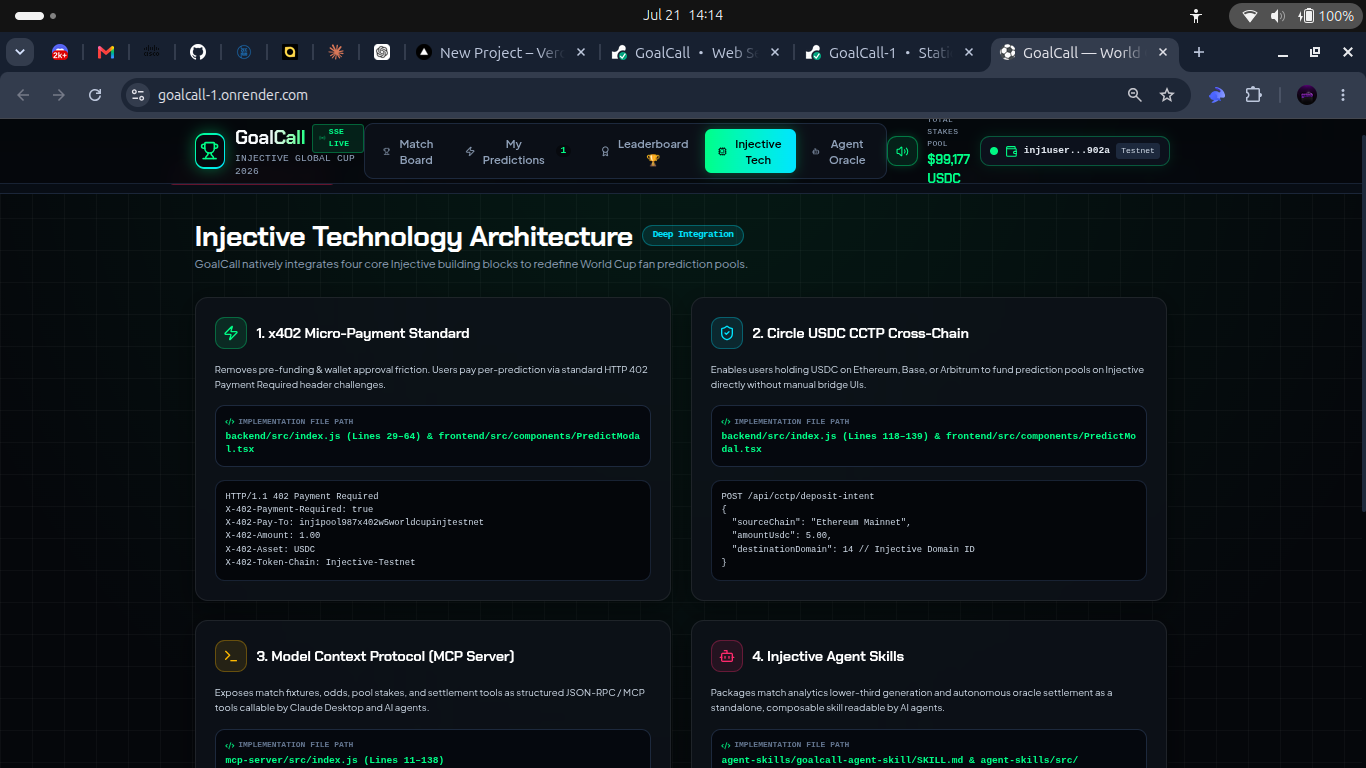Screen dimensions: 1366x768
Task: Open the Leaderboard tab
Action: pos(644,152)
